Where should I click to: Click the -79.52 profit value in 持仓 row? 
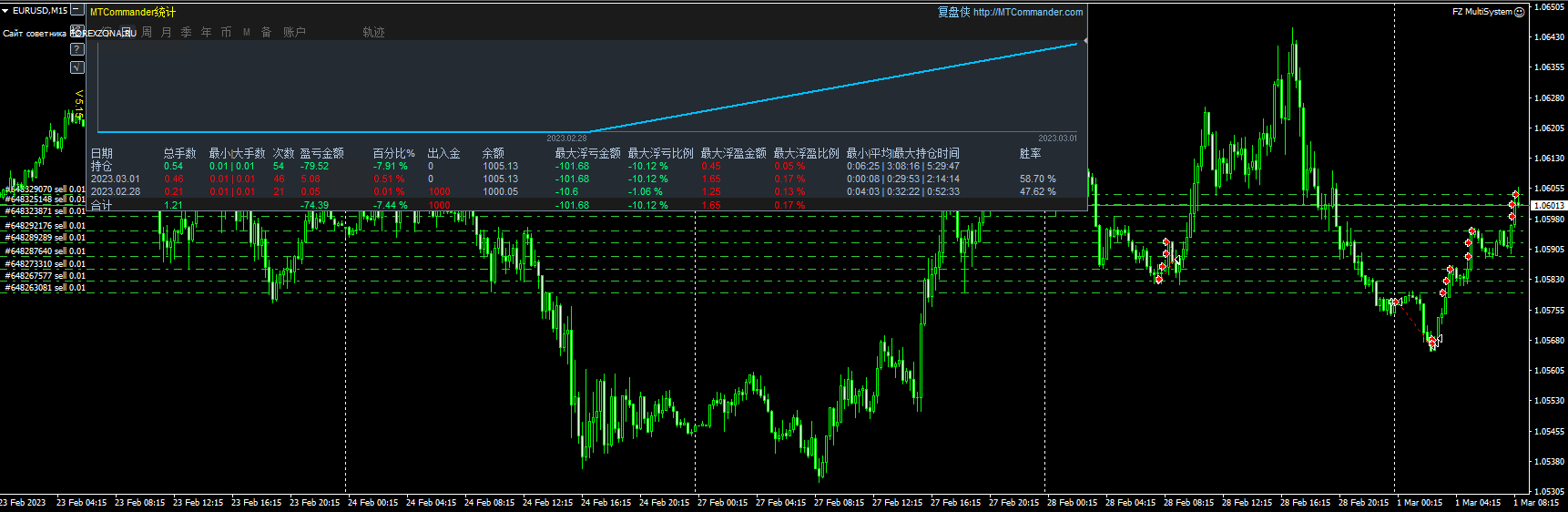pyautogui.click(x=315, y=166)
